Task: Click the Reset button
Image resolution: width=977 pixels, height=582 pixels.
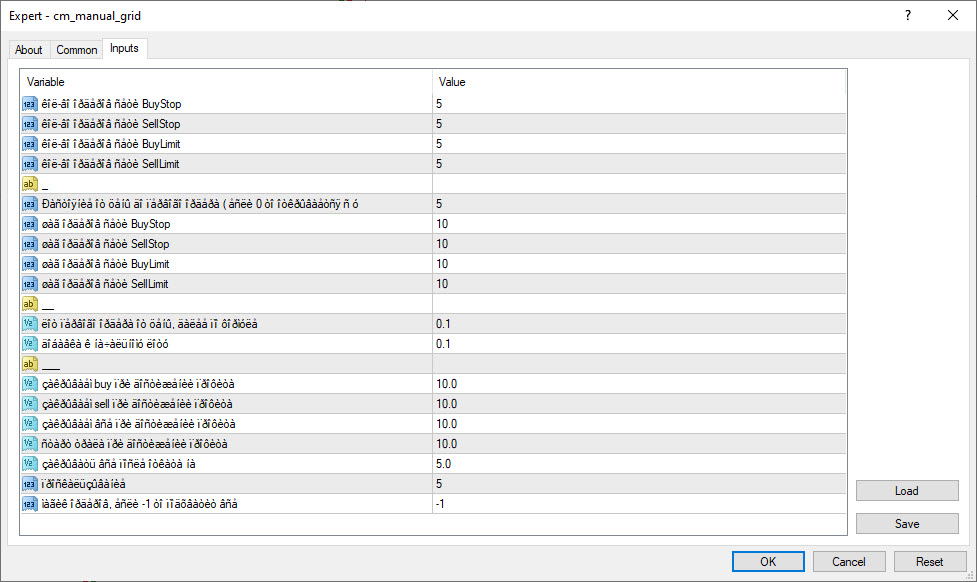Action: click(x=930, y=562)
